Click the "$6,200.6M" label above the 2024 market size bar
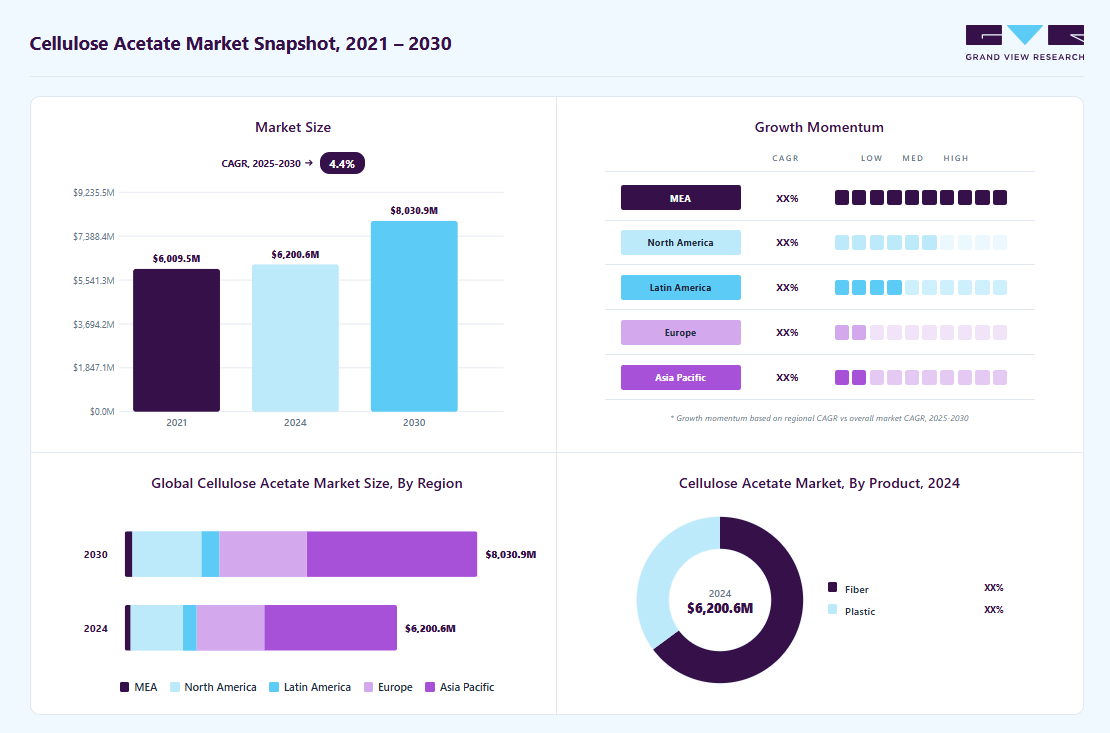The image size is (1110, 733). coord(295,254)
